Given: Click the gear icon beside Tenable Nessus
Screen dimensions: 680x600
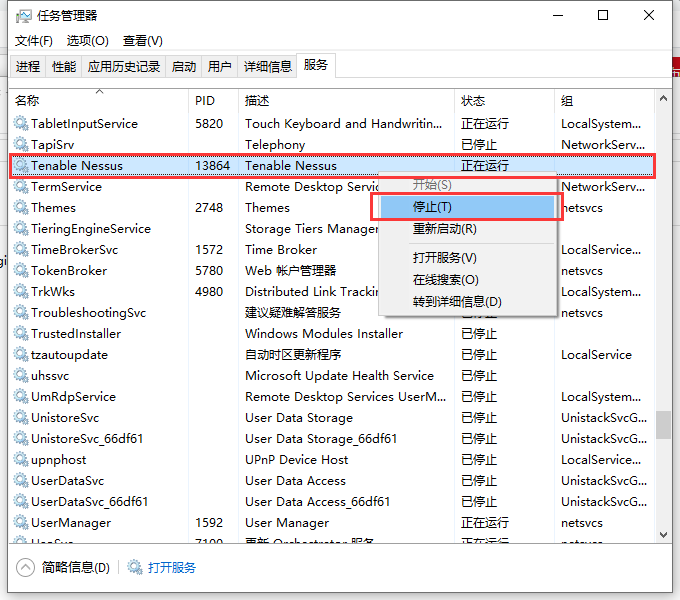Looking at the screenshot, I should tap(21, 165).
